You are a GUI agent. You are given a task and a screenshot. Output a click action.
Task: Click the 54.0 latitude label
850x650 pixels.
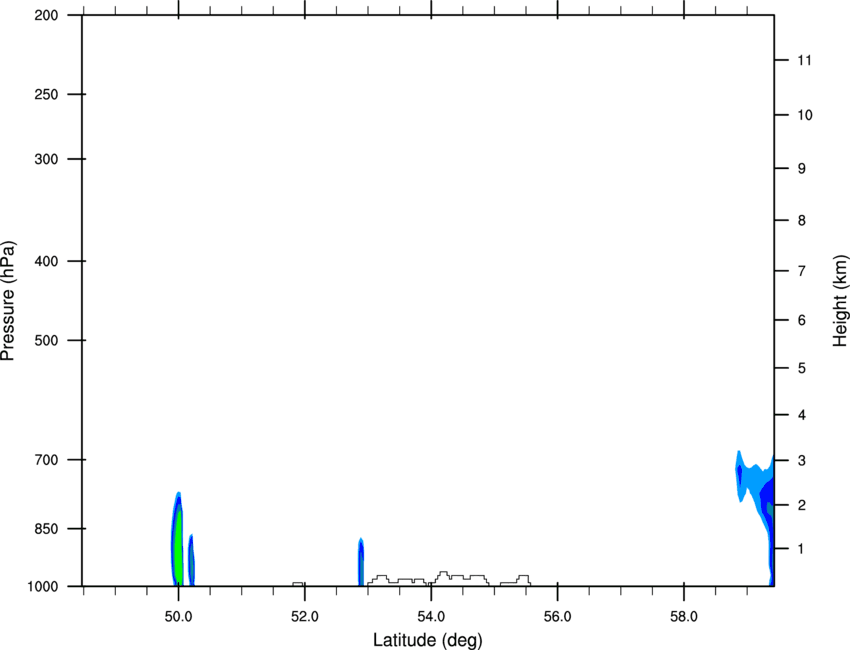click(431, 617)
